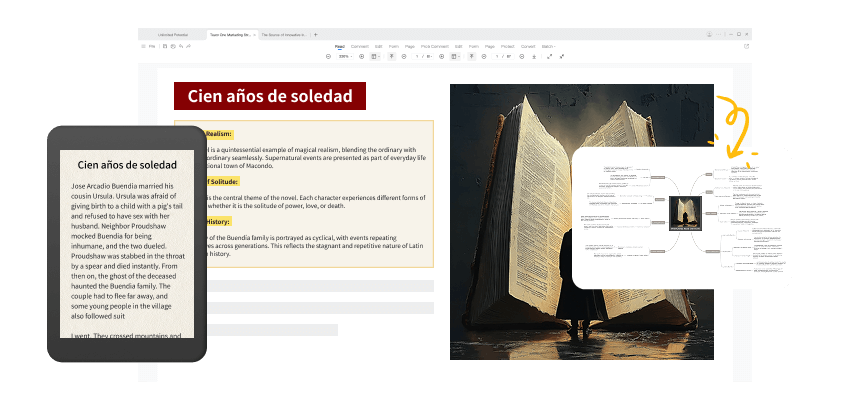Image resolution: width=848 pixels, height=412 pixels.
Task: Open the Batch dropdown menu
Action: coord(549,46)
